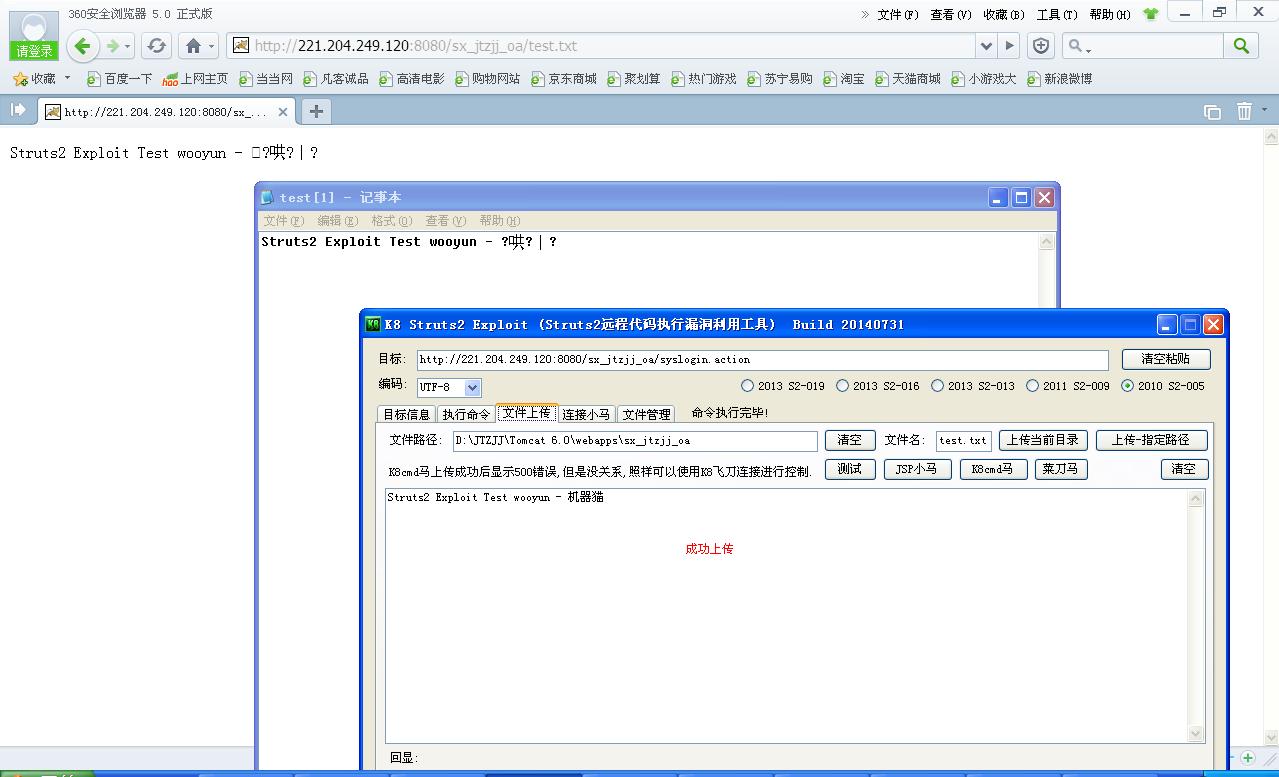The width and height of the screenshot is (1279, 777).
Task: Open Notepad 文件(F) menu
Action: [x=283, y=220]
